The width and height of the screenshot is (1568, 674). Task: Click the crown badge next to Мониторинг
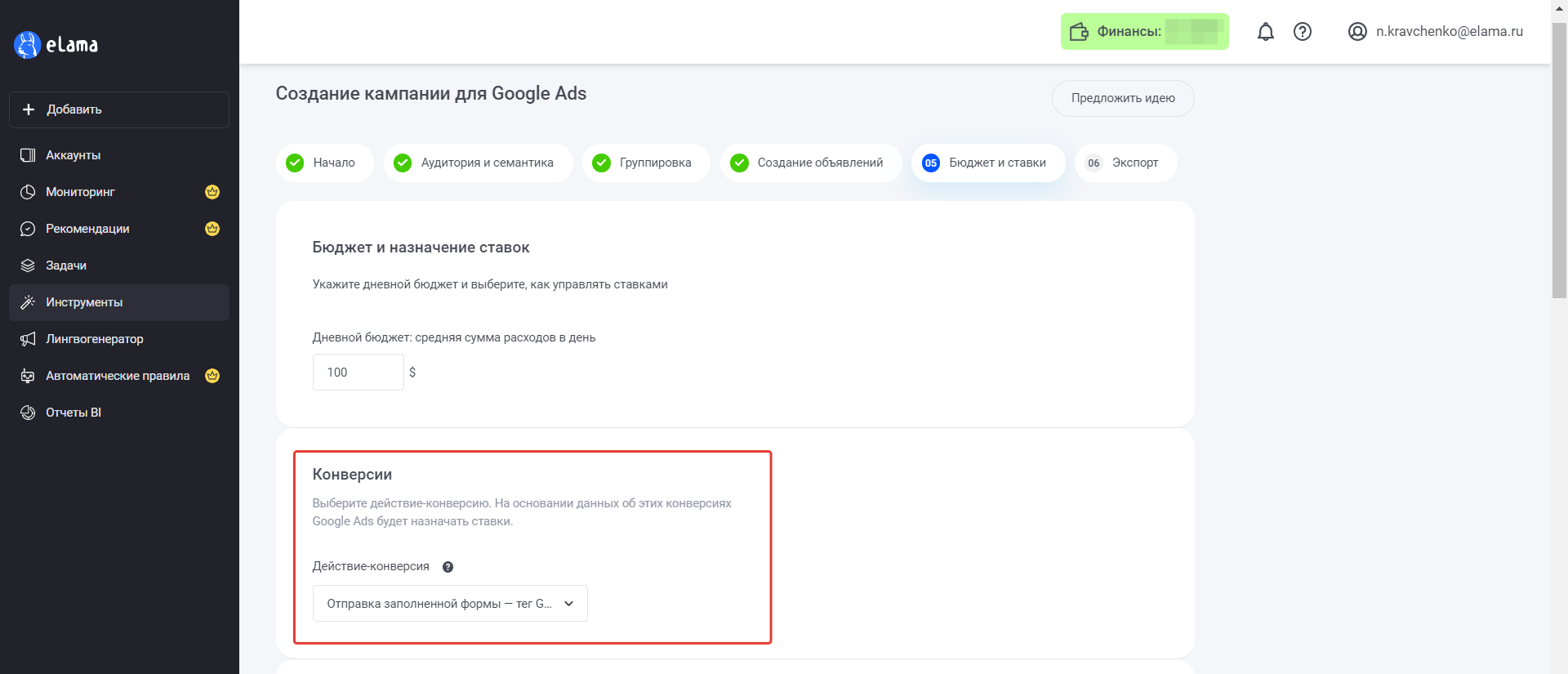point(212,192)
